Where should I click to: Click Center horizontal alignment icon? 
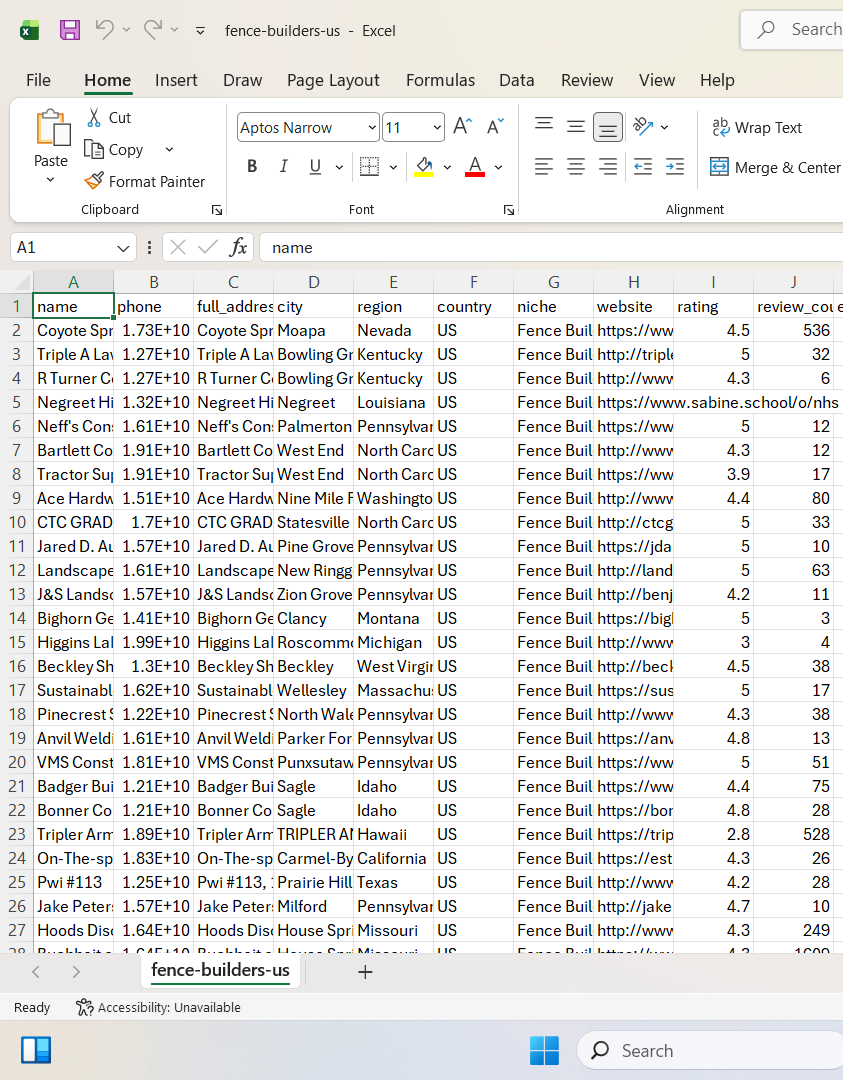point(576,166)
